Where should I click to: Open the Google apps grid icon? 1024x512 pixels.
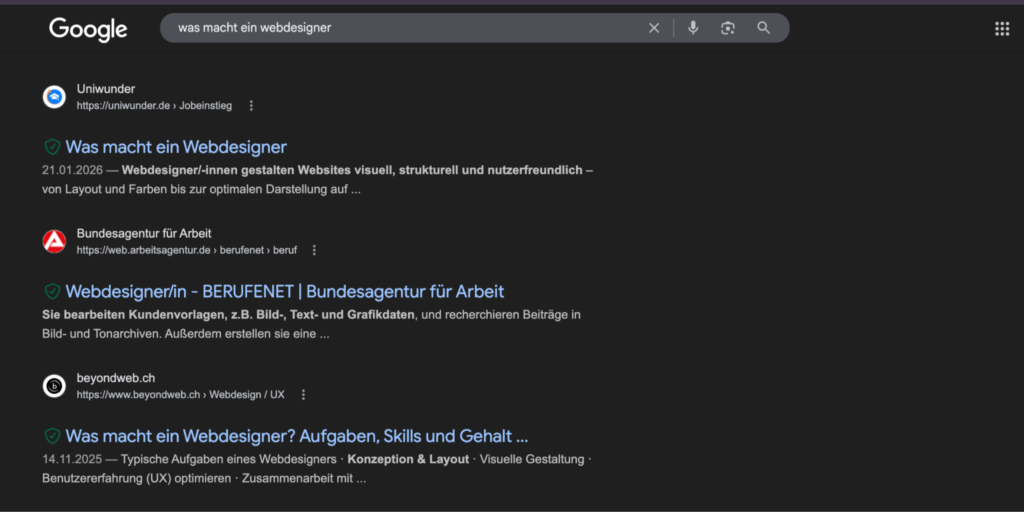[x=1002, y=29]
